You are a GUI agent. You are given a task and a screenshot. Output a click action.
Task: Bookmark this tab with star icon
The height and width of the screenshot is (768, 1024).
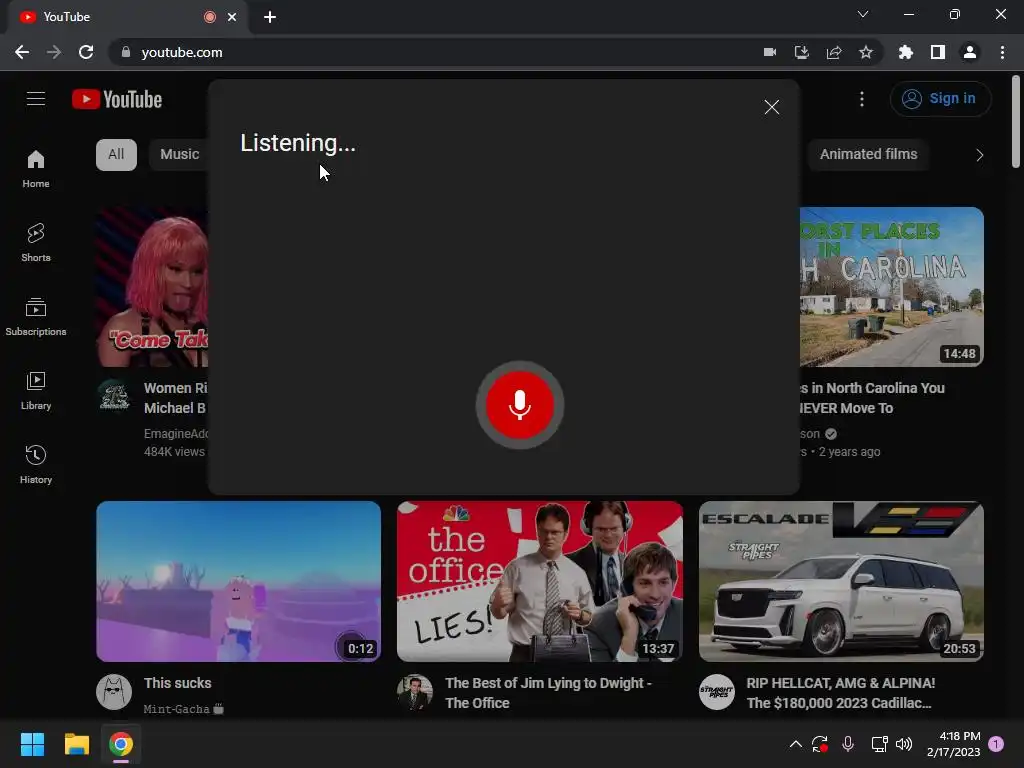pos(866,52)
